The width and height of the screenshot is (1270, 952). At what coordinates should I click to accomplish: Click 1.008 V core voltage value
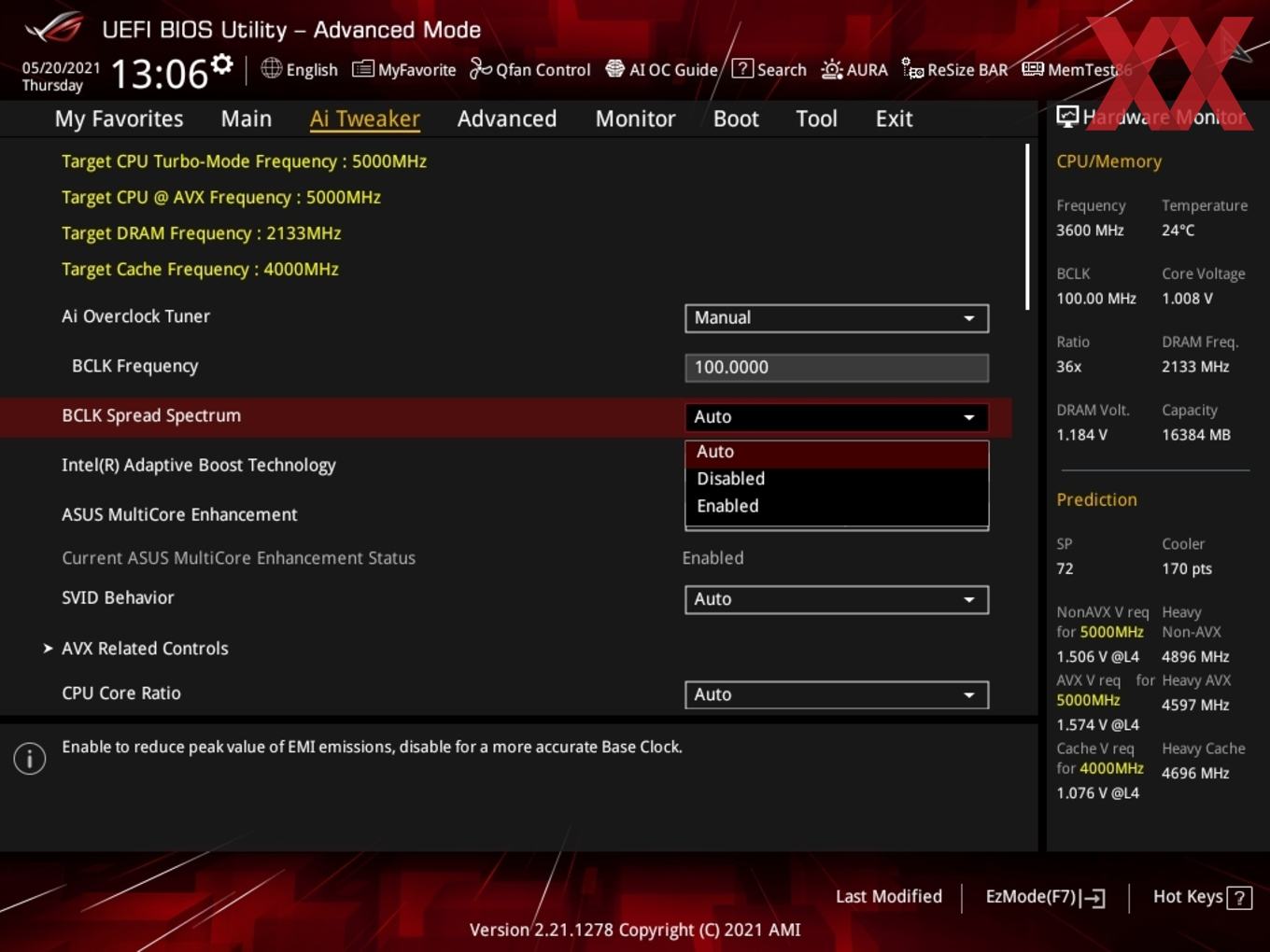(1187, 299)
